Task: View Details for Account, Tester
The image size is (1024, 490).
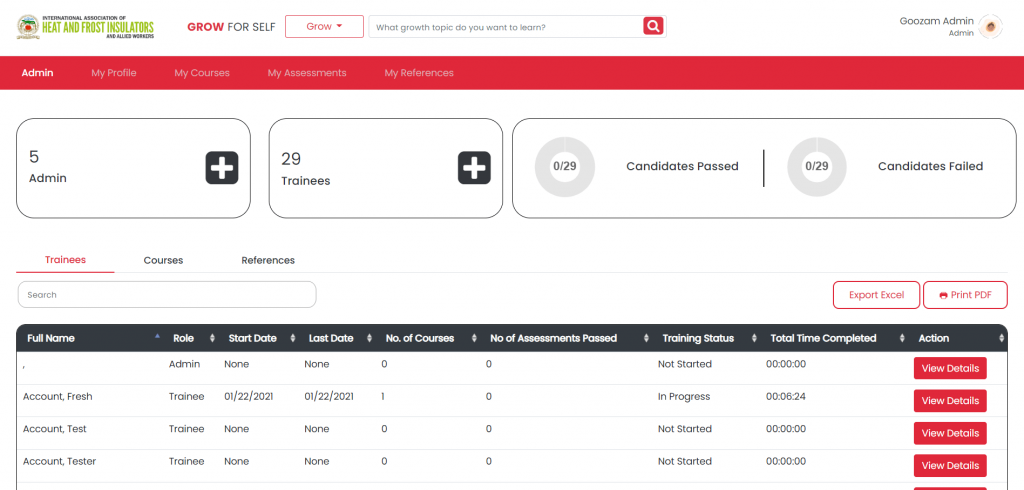Action: 950,466
